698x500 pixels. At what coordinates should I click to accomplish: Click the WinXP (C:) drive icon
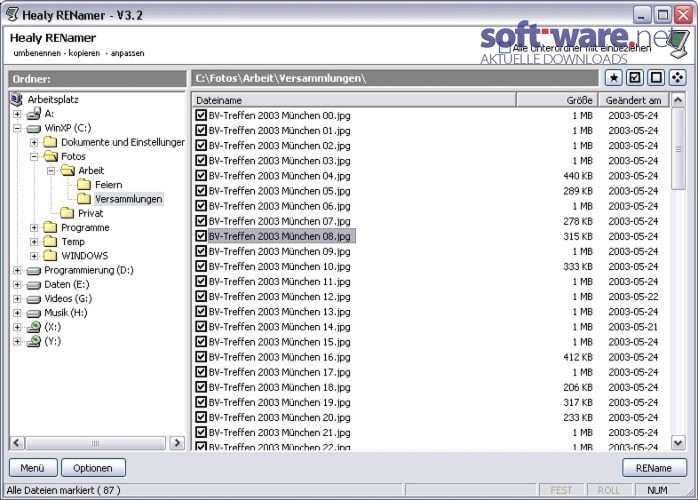pos(34,129)
